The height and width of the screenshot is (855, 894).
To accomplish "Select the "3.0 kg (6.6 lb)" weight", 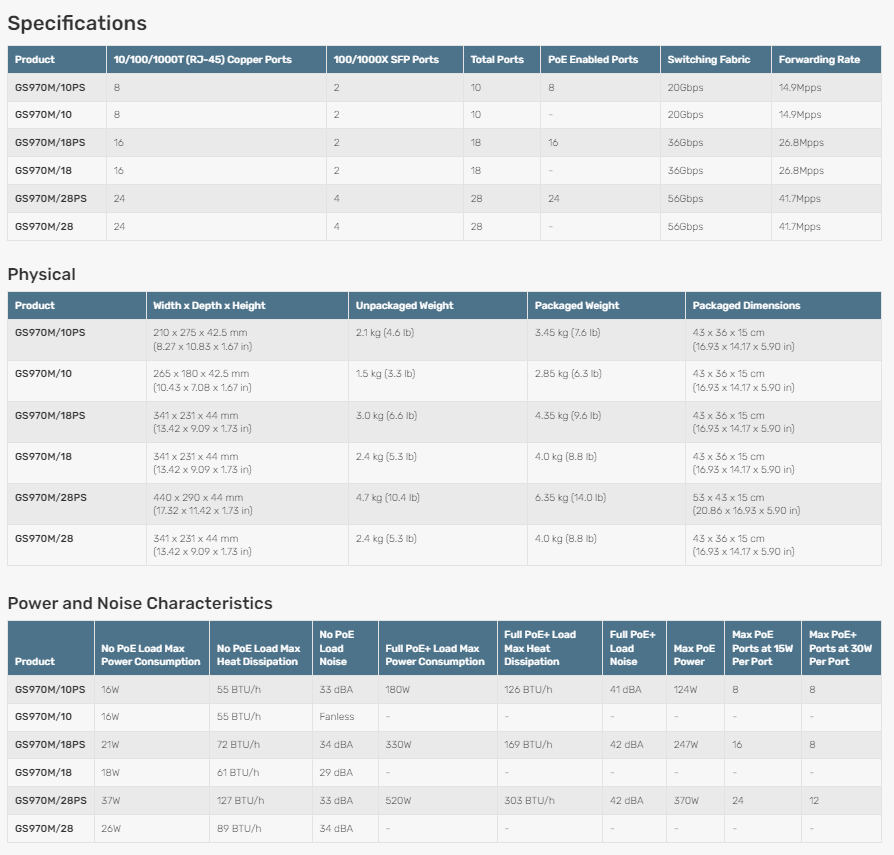I will point(387,416).
